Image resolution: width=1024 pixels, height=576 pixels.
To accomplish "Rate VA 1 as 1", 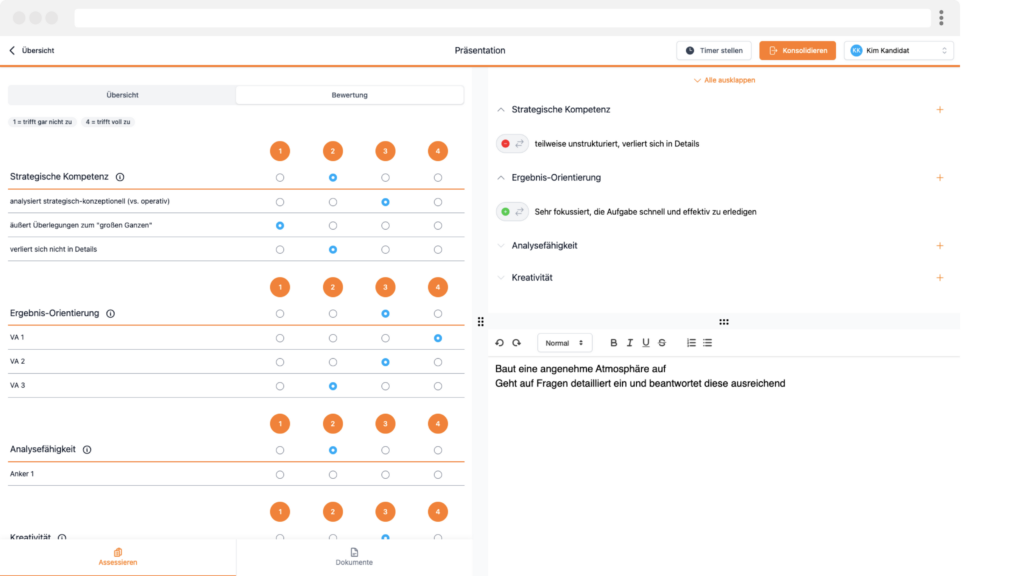I will pyautogui.click(x=280, y=338).
